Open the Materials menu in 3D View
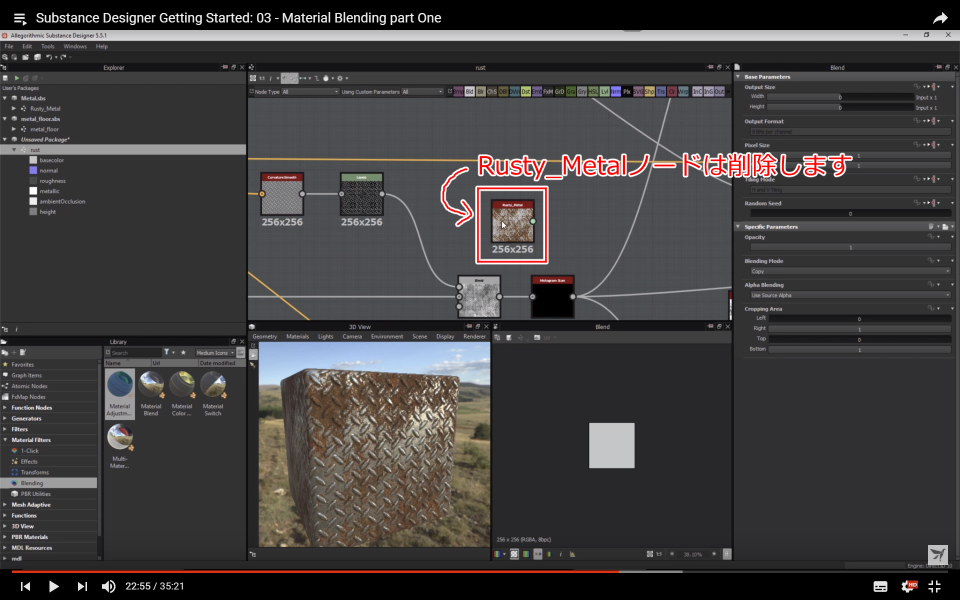This screenshot has height=600, width=960. tap(298, 337)
